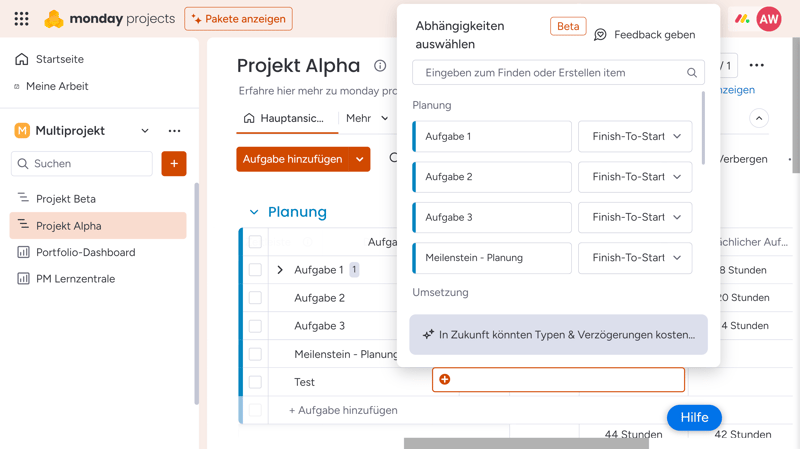Click the red plus icon in Test row
The height and width of the screenshot is (449, 800).
tap(445, 380)
